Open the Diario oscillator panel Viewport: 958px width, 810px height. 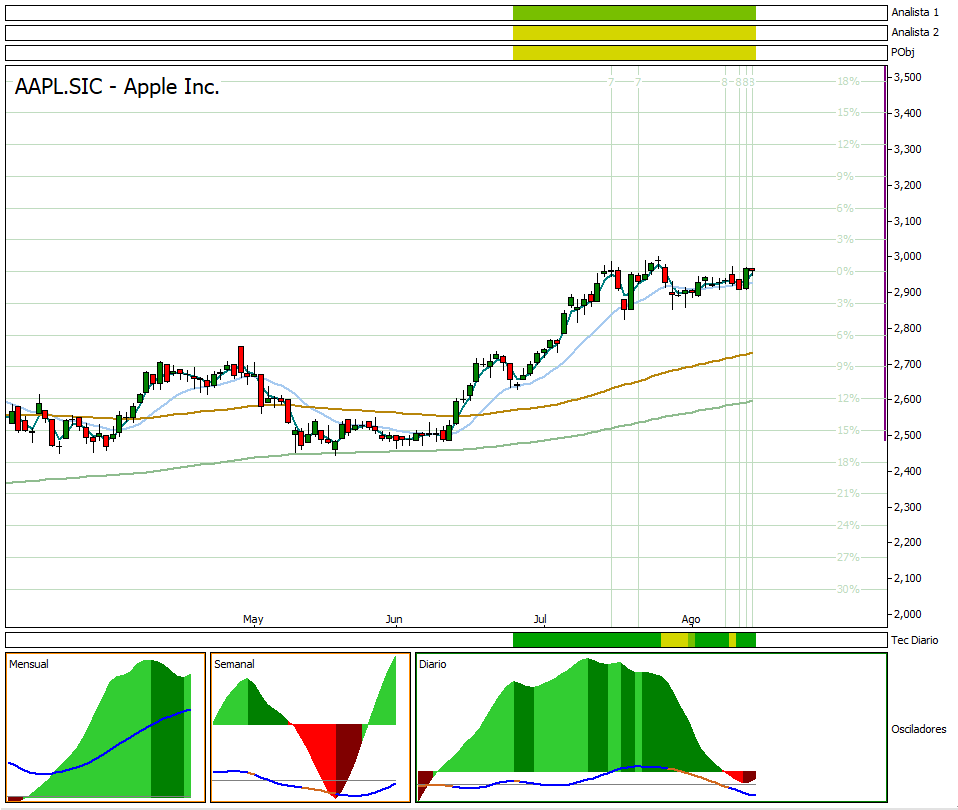[x=651, y=727]
